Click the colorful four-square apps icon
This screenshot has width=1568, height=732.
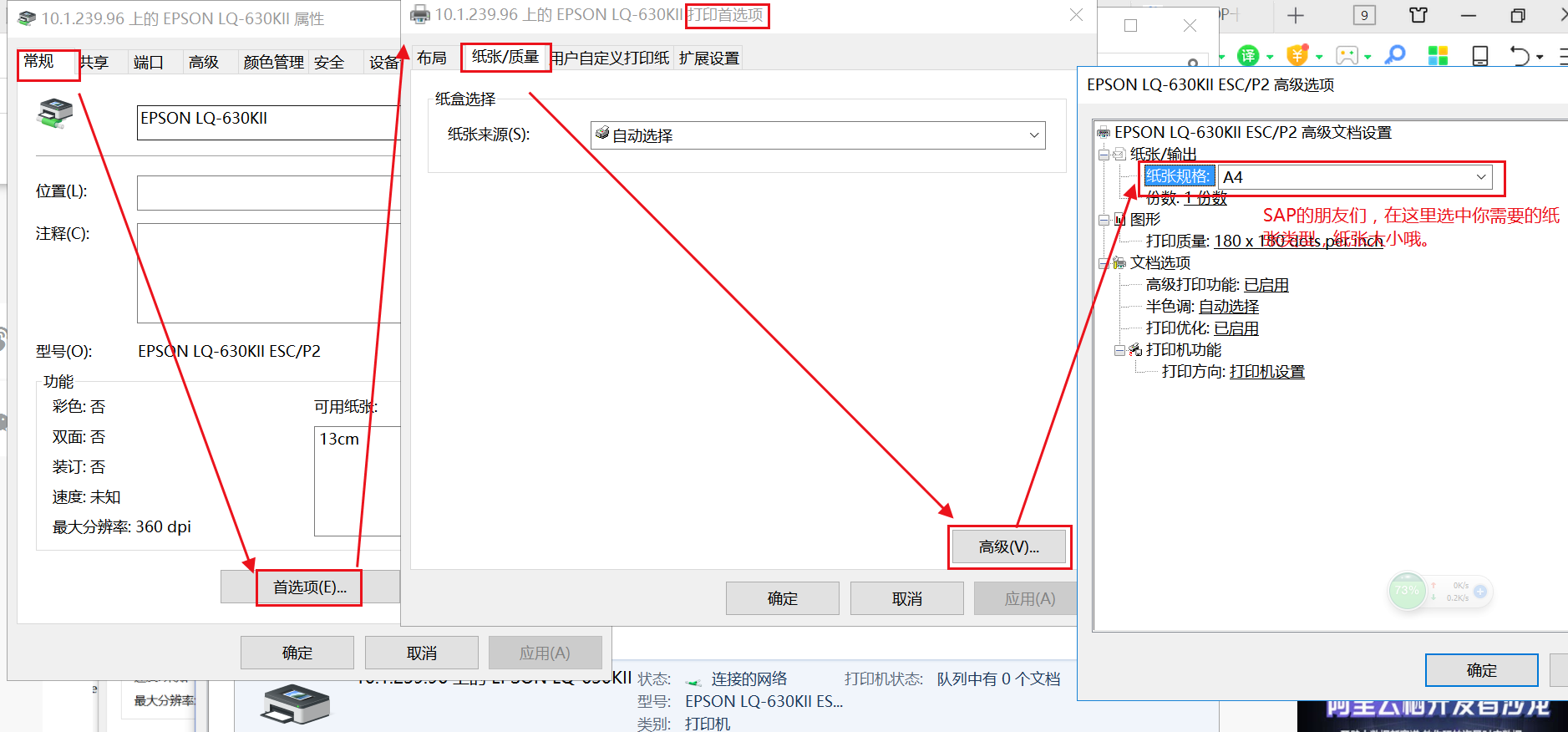click(x=1438, y=56)
